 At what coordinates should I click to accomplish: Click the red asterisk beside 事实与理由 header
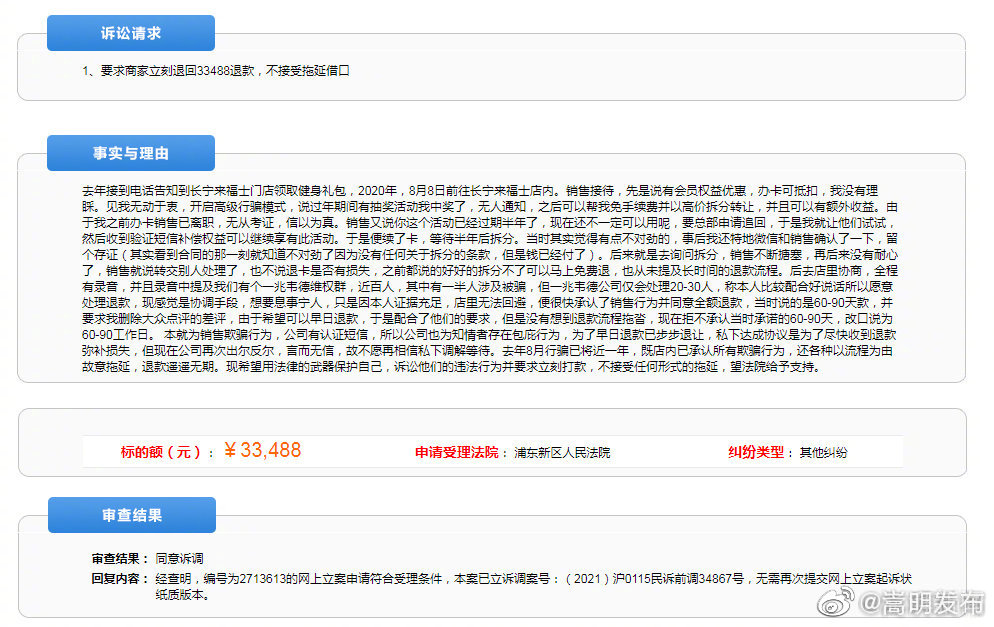40,152
